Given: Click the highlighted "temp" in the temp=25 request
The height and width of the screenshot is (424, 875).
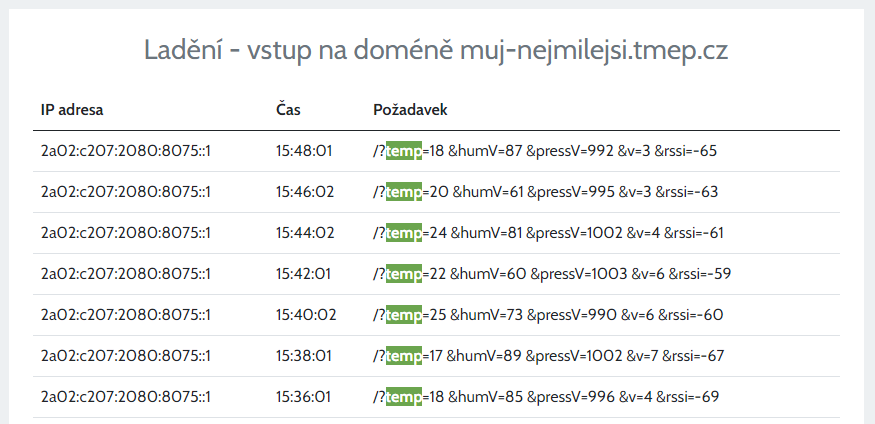Looking at the screenshot, I should point(404,315).
